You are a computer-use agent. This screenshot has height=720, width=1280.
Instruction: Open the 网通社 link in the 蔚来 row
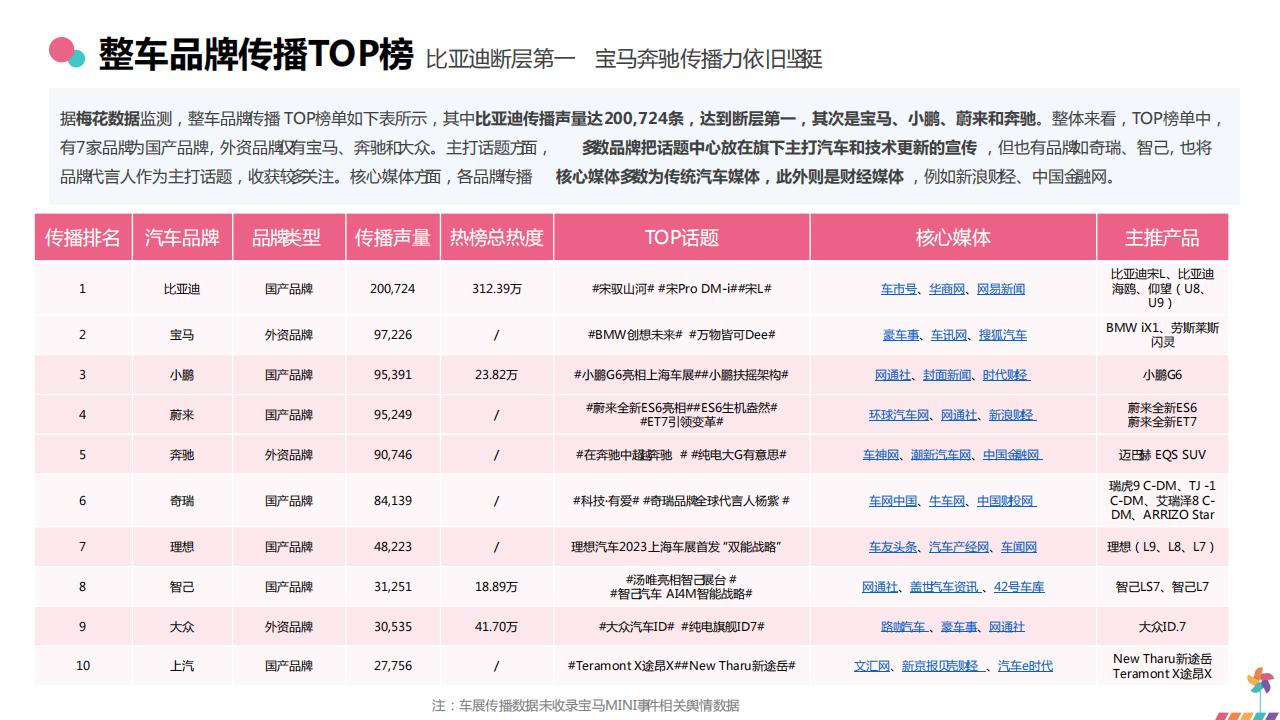(x=959, y=415)
